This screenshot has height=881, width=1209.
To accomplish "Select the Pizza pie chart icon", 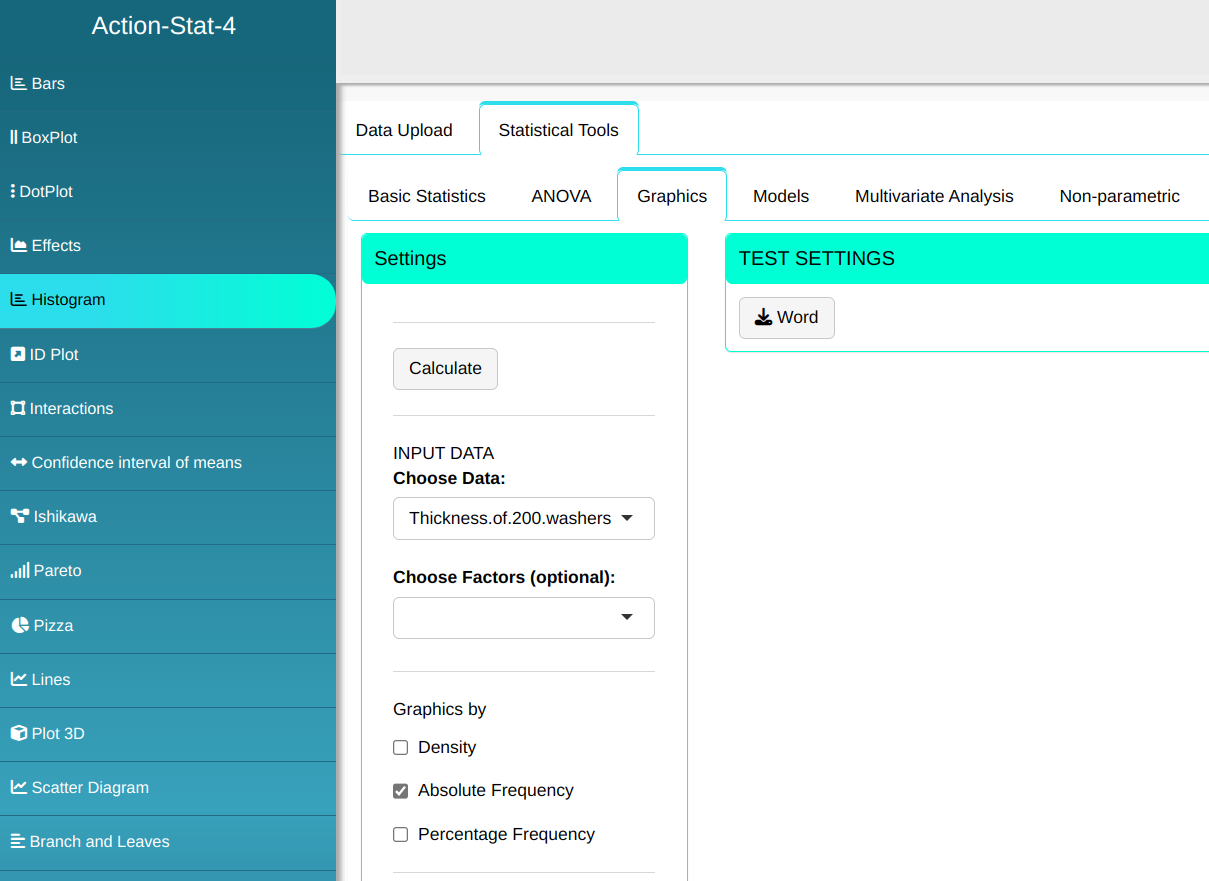I will (19, 626).
